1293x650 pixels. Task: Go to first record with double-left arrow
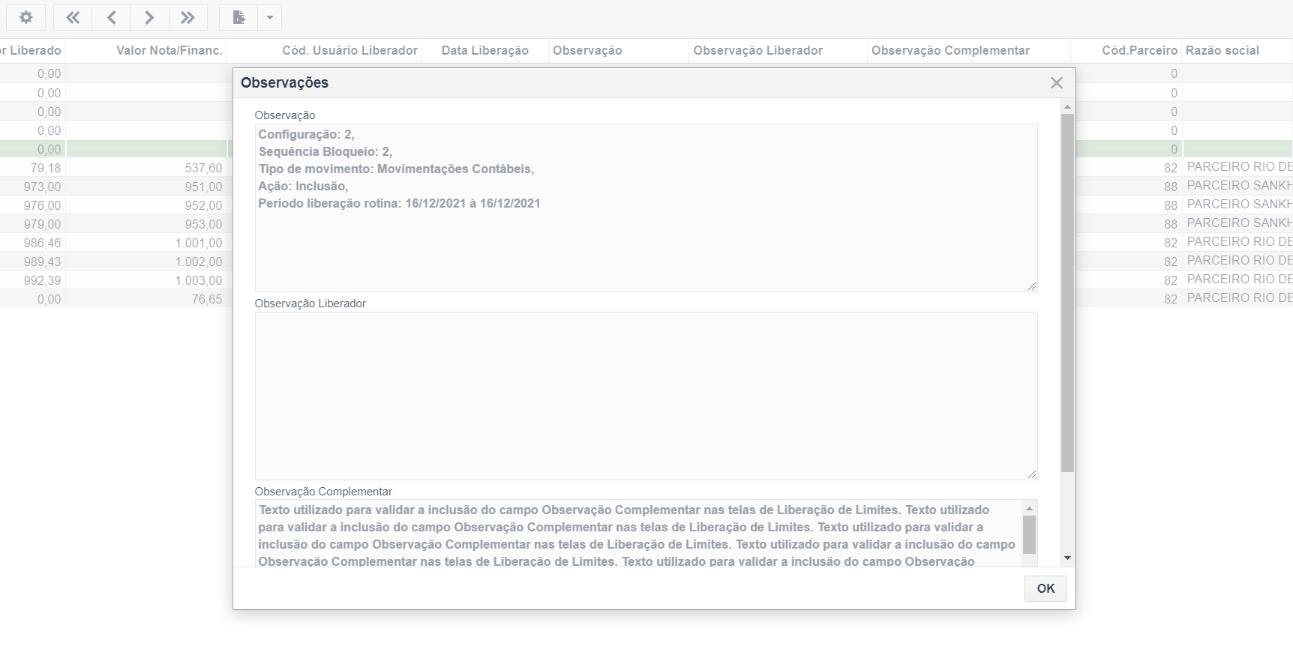click(x=72, y=17)
